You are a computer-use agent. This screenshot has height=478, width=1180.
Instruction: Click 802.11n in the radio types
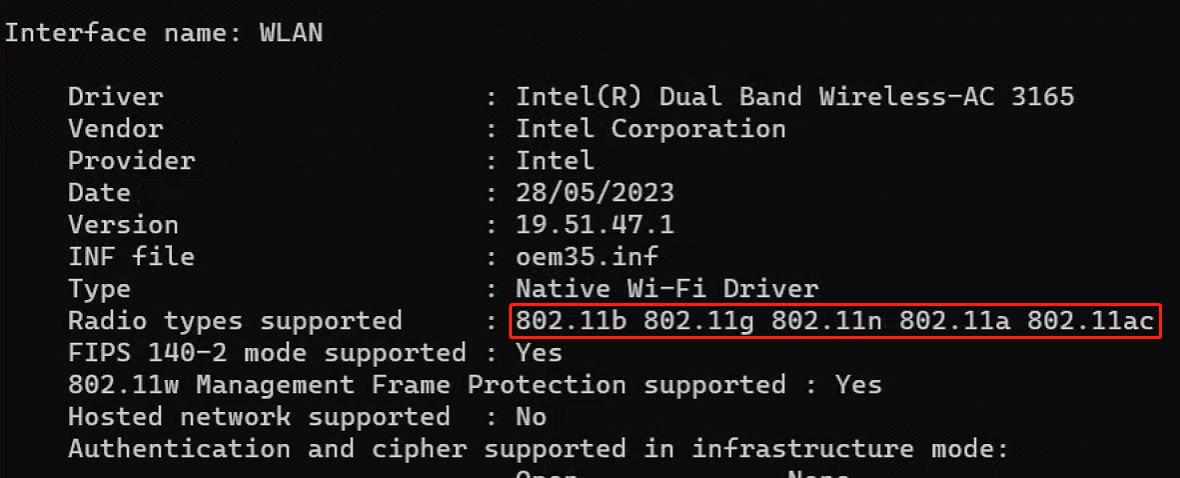827,321
